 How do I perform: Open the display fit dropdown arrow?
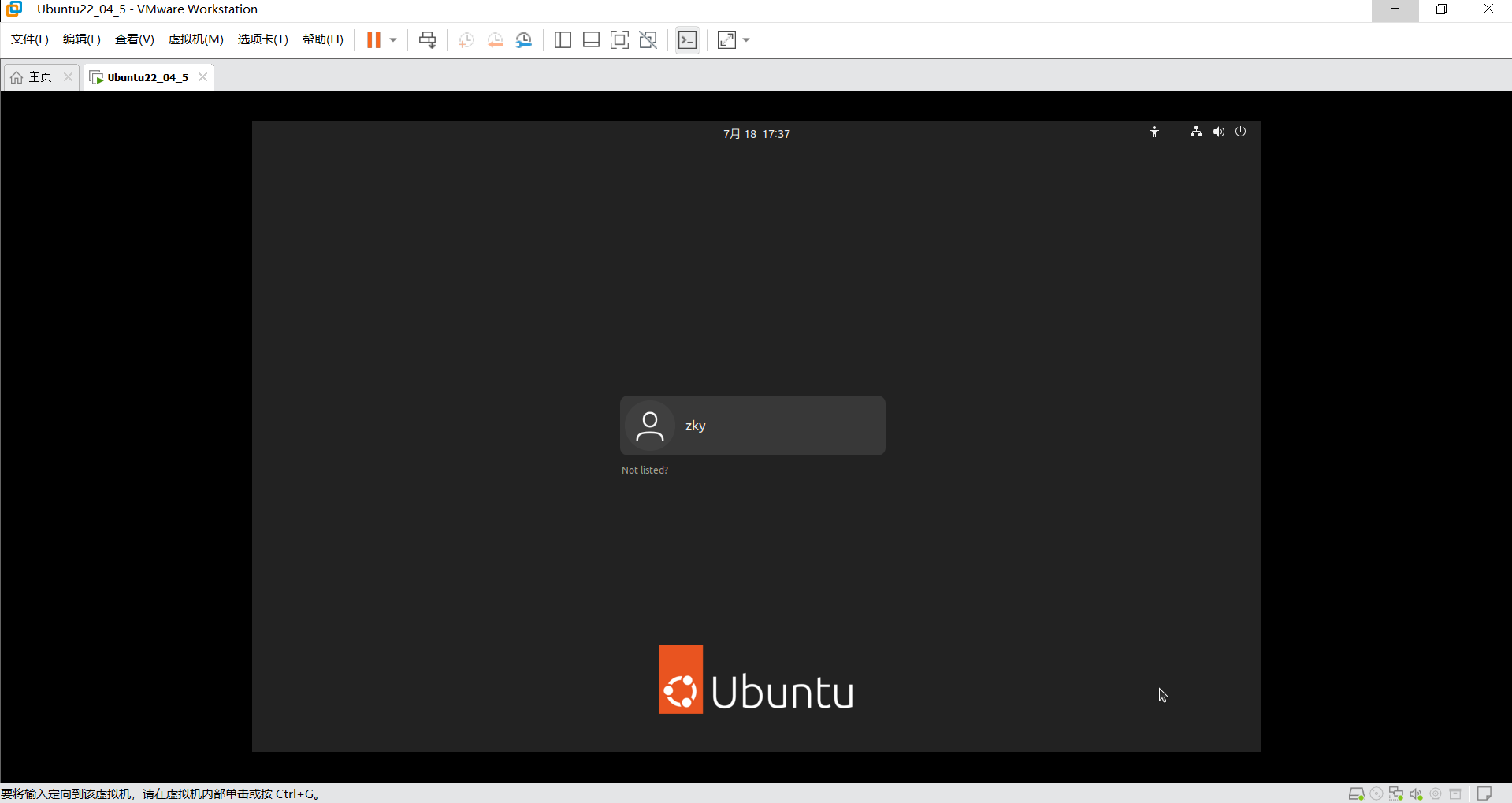(x=745, y=39)
